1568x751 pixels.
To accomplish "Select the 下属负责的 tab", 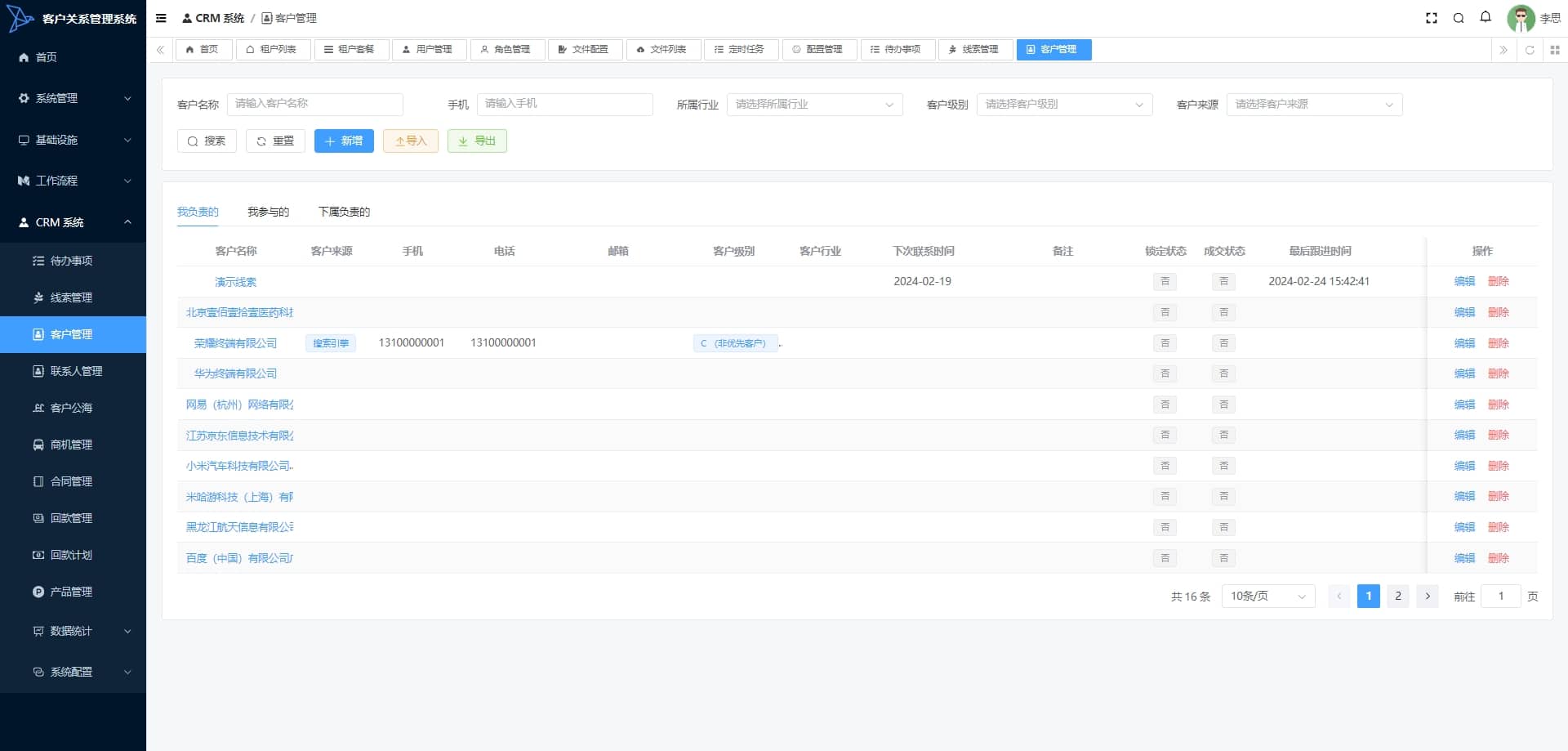I will point(344,212).
